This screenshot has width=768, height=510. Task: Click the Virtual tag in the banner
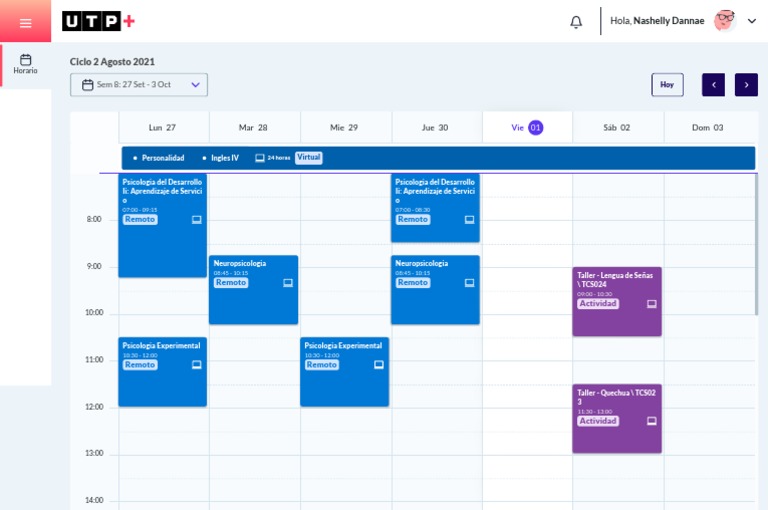[309, 158]
